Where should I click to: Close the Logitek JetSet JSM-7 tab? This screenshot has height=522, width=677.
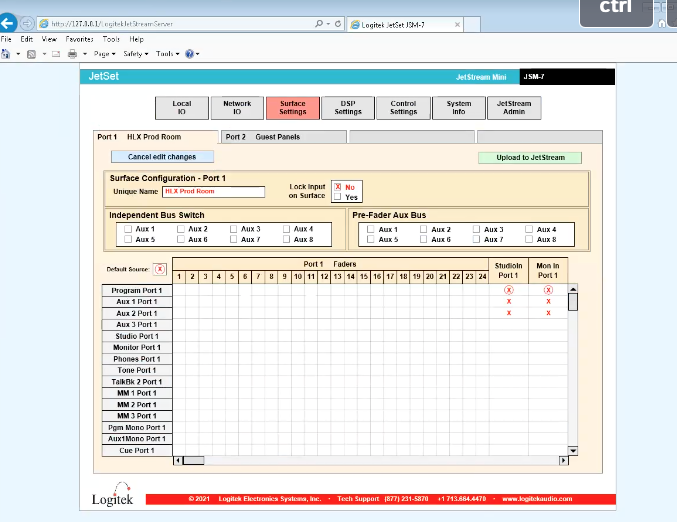click(457, 25)
